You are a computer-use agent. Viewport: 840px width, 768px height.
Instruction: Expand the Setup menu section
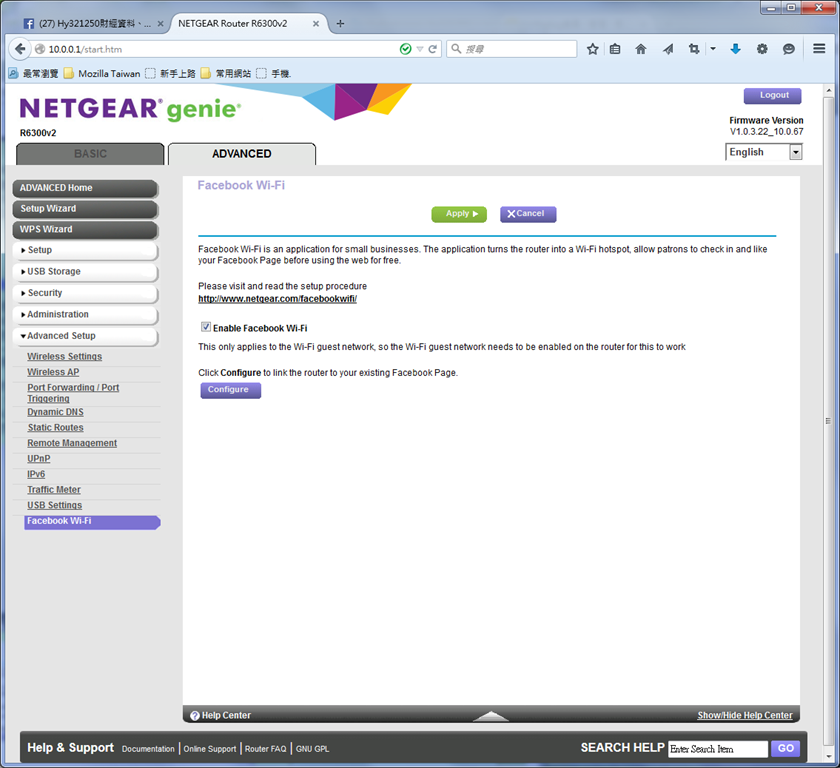[x=85, y=250]
